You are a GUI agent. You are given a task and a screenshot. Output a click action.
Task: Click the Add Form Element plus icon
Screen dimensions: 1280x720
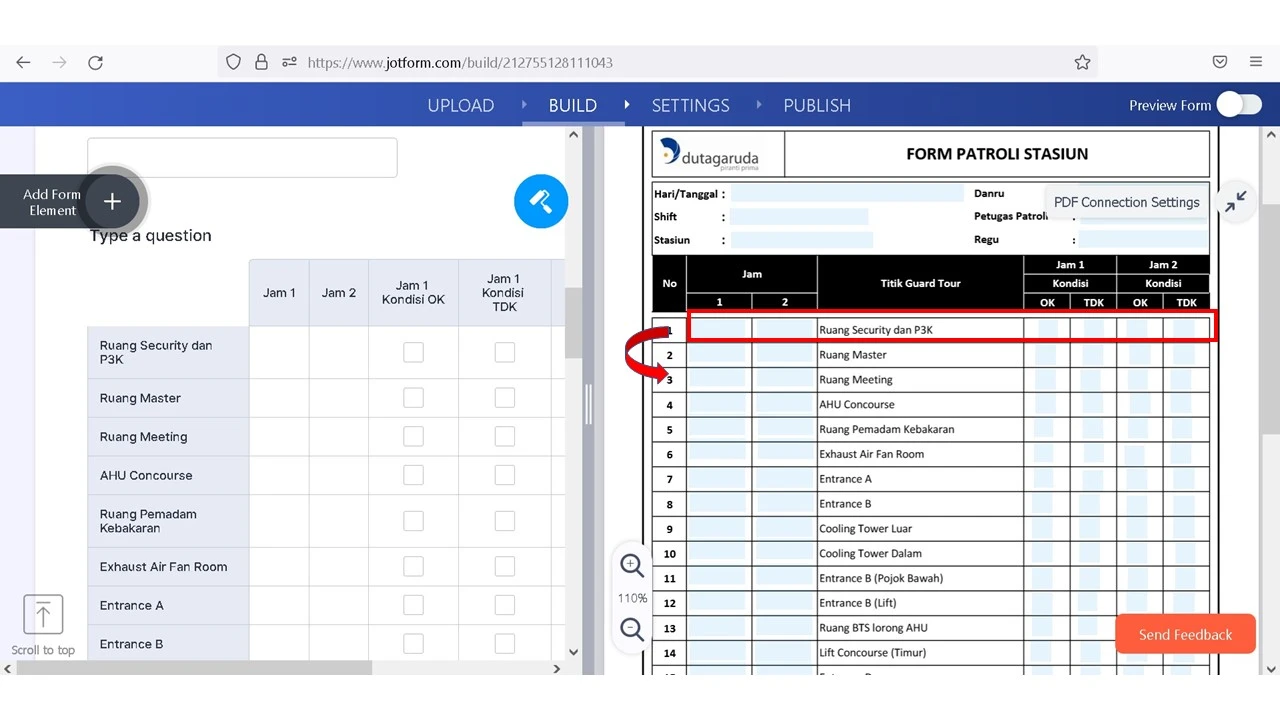[x=112, y=201]
